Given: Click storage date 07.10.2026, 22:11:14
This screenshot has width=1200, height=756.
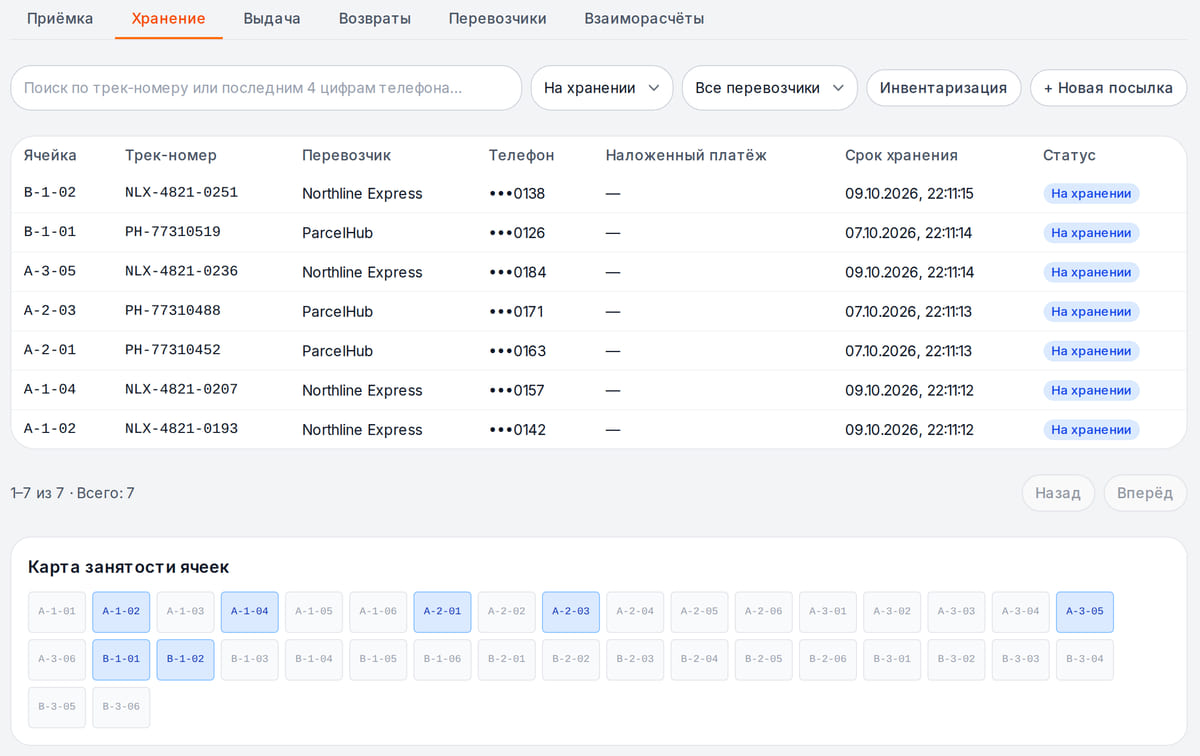Looking at the screenshot, I should coord(908,233).
